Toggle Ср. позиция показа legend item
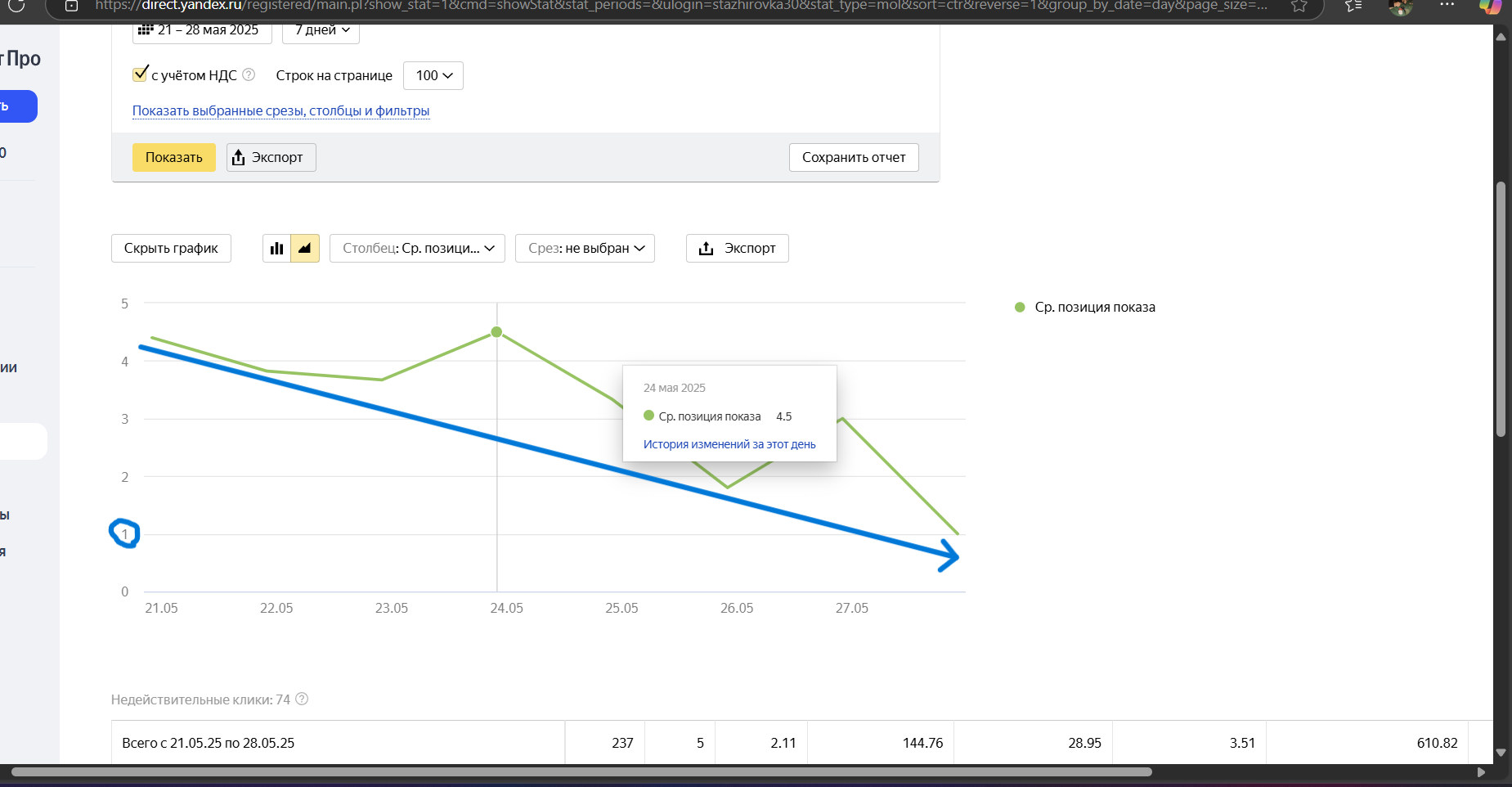The width and height of the screenshot is (1512, 787). tap(1085, 307)
